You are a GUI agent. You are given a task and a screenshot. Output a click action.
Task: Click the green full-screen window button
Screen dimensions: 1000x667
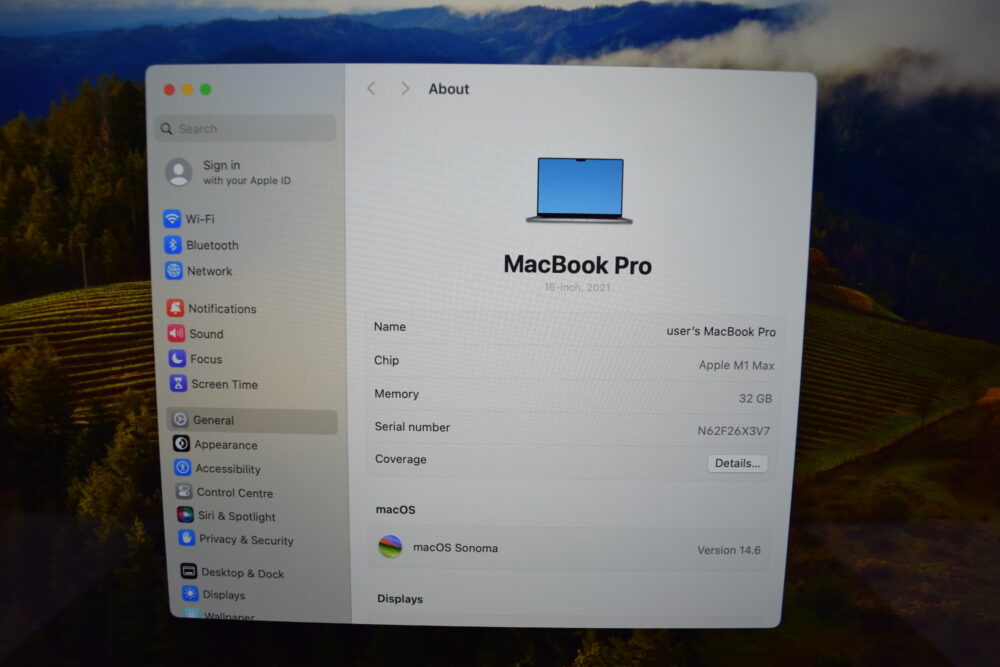coord(205,89)
